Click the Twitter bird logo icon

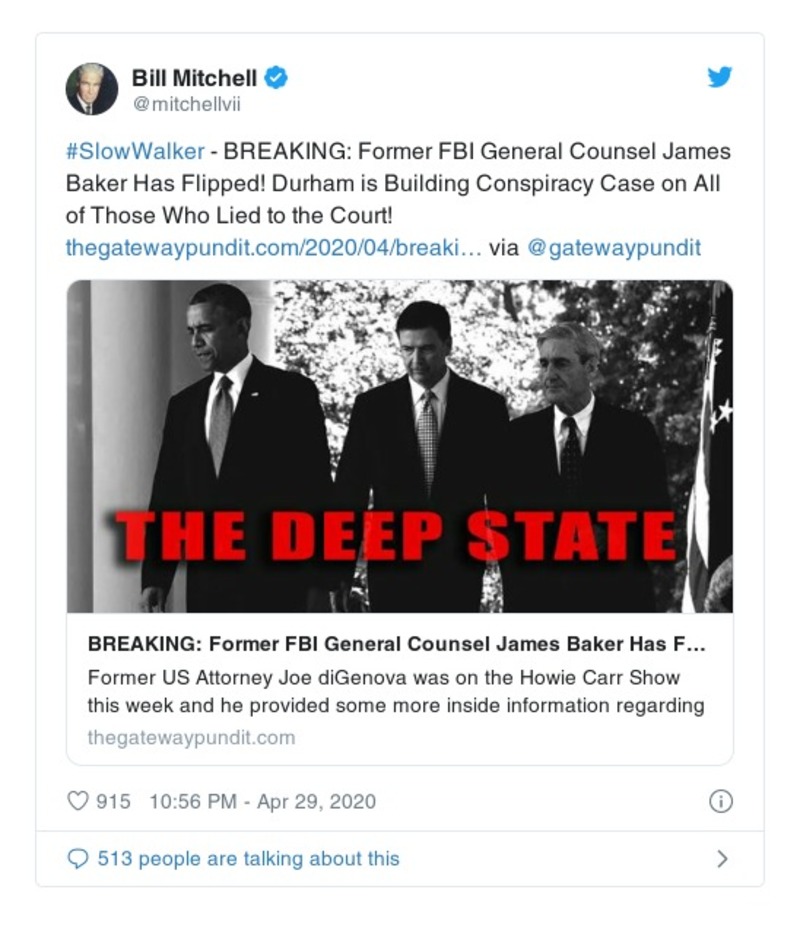click(720, 78)
